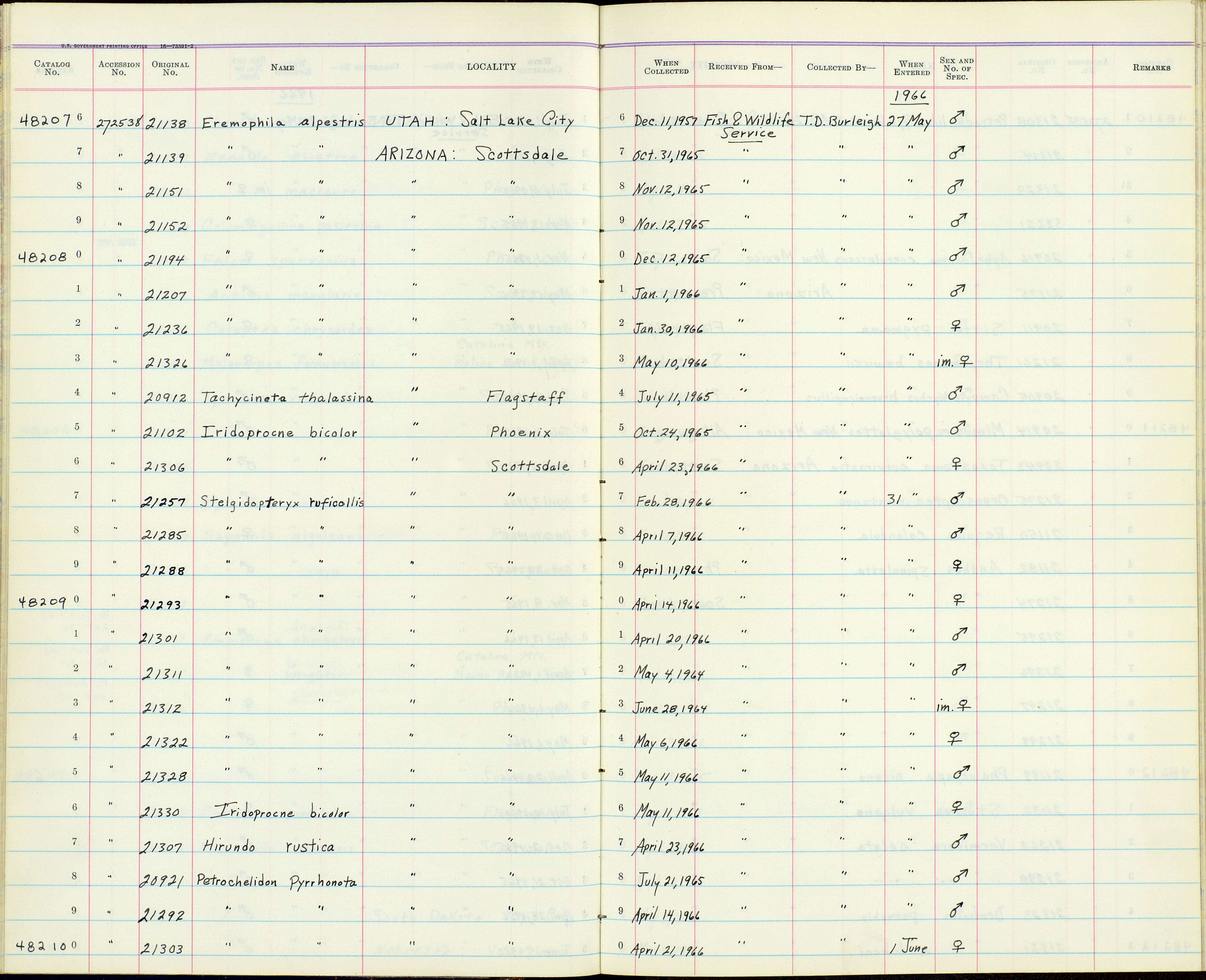Select original number 21328
Viewport: 1206px width, 980px height.
(164, 777)
